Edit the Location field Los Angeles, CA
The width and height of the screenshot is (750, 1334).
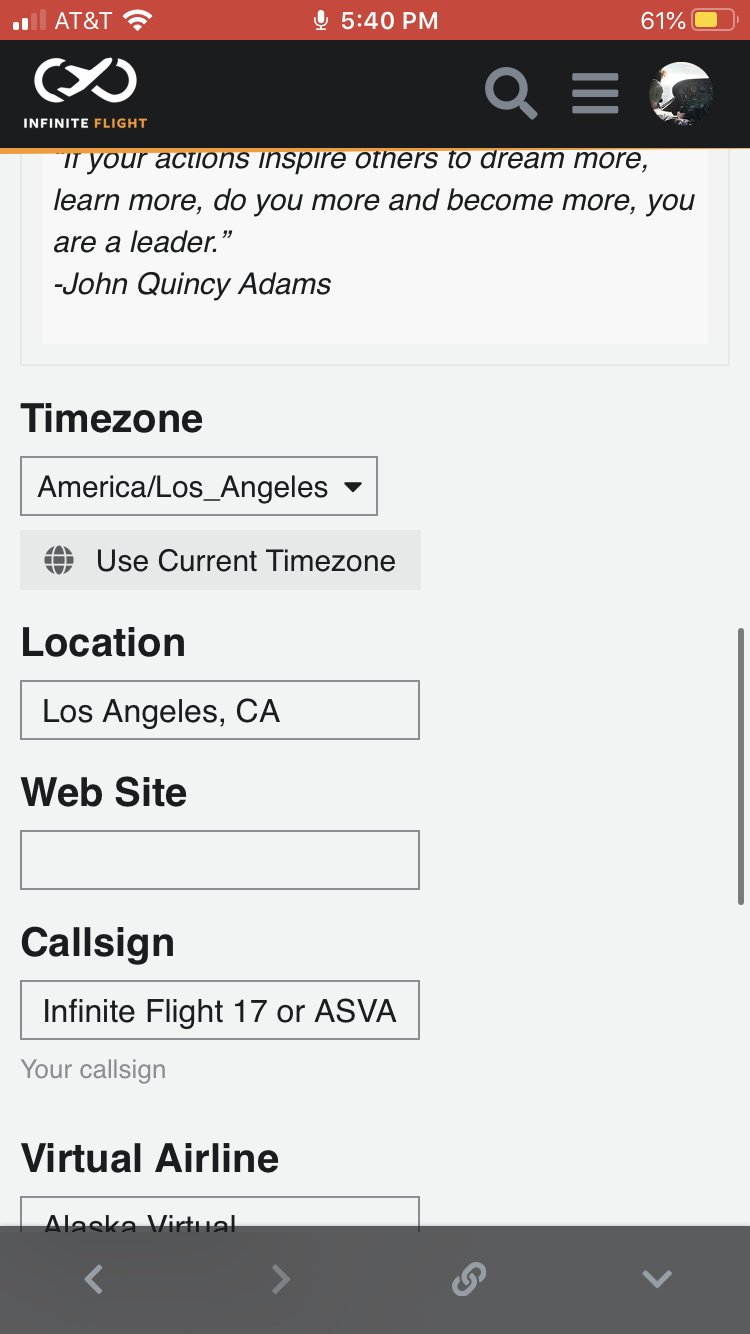(220, 710)
